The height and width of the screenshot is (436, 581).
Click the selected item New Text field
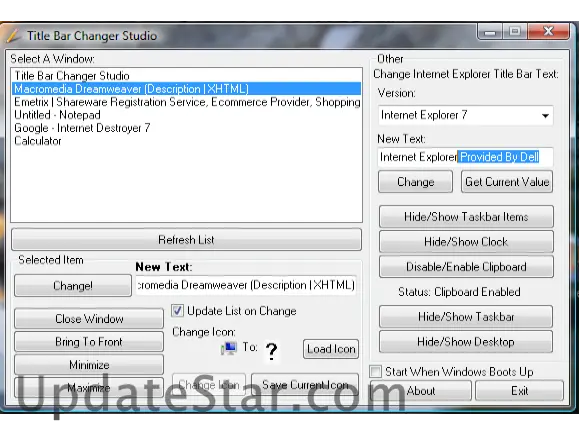click(246, 285)
